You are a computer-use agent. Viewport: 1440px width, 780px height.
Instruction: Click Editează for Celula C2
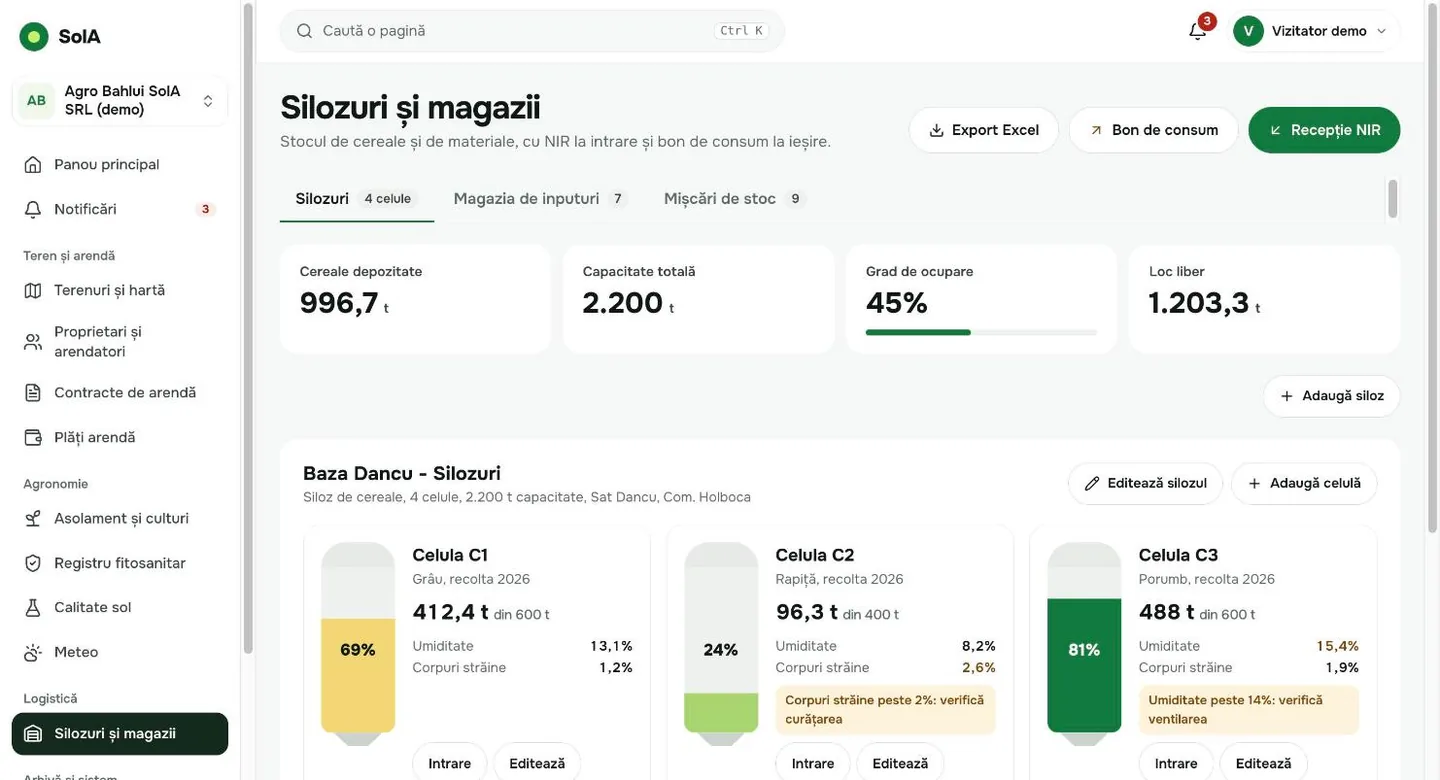tap(900, 763)
